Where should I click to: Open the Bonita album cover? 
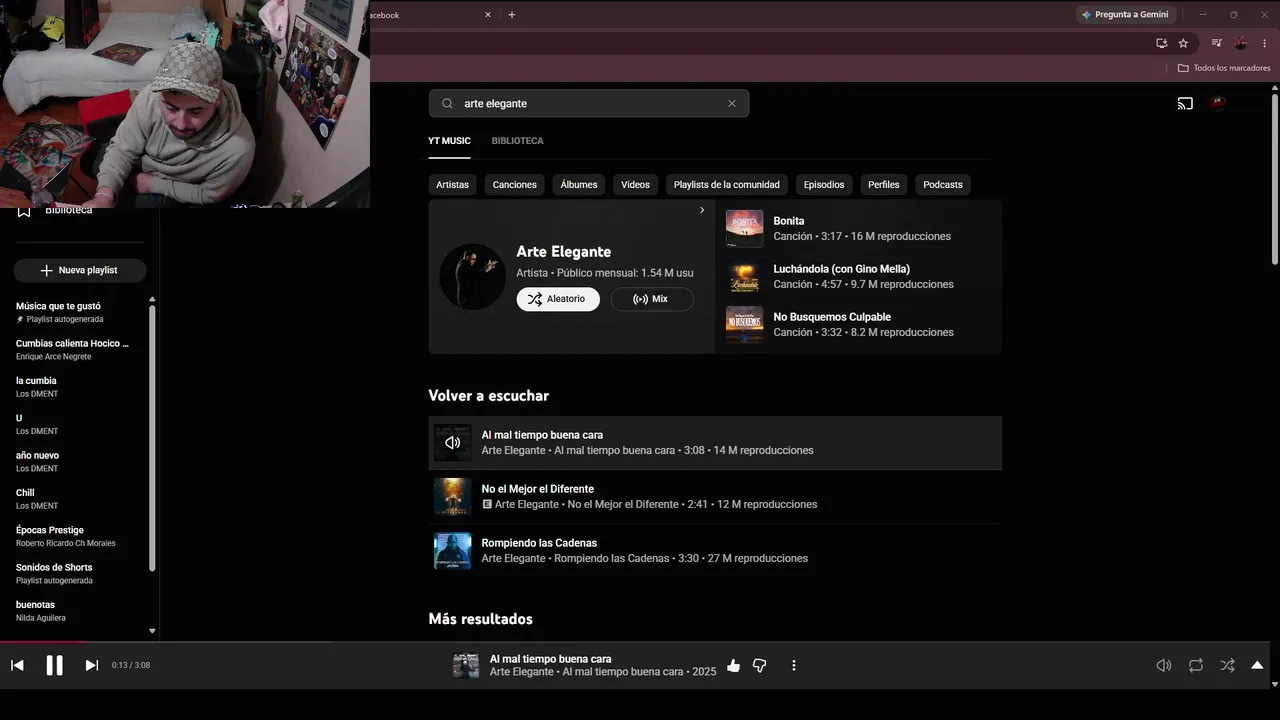point(745,228)
